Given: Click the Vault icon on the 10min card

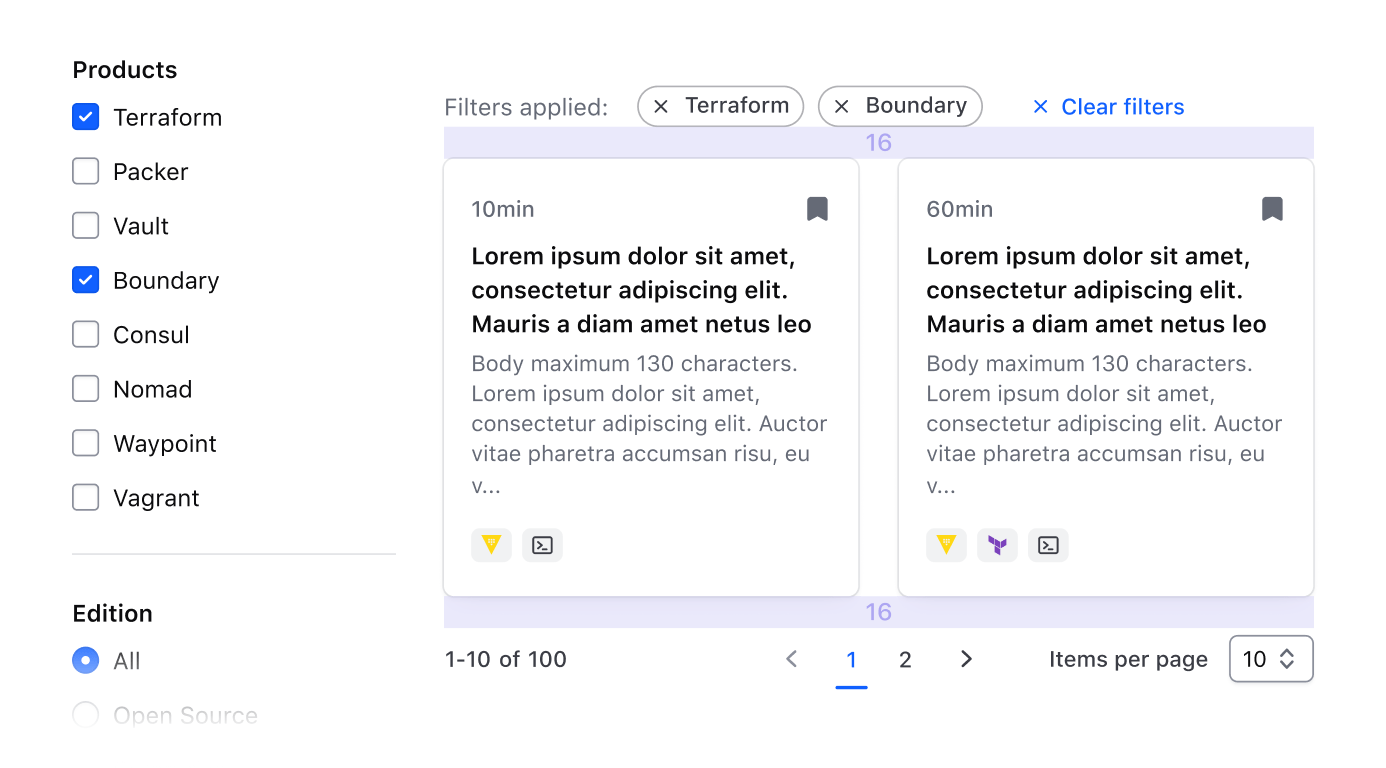Looking at the screenshot, I should tap(491, 545).
